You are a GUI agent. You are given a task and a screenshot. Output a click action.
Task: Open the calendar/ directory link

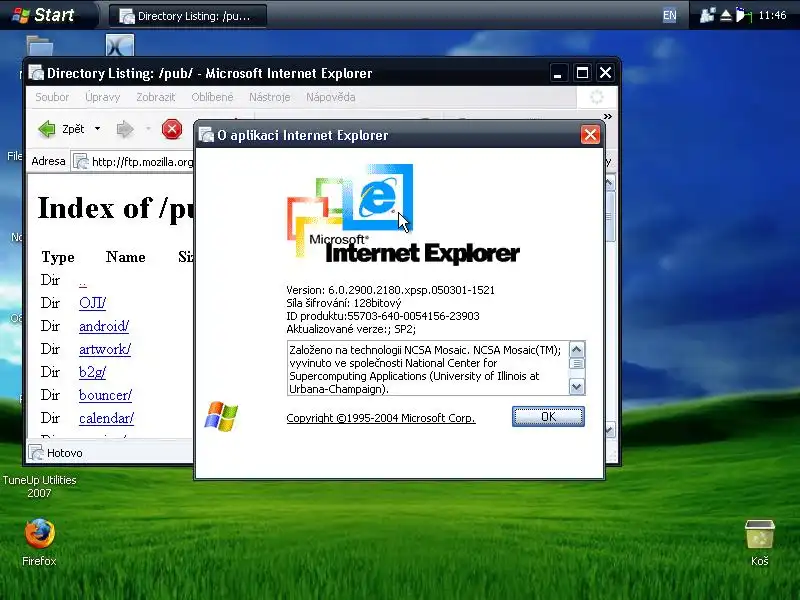click(x=106, y=418)
